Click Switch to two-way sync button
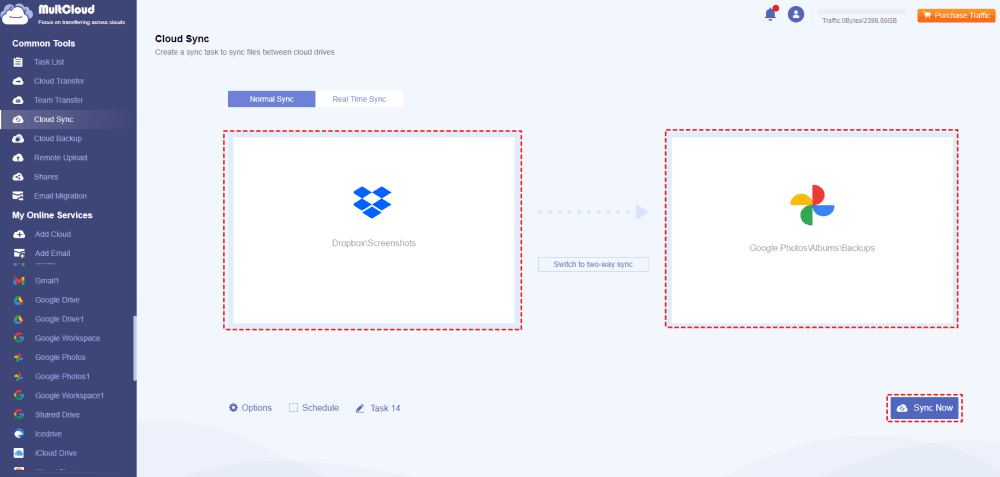 tap(593, 264)
